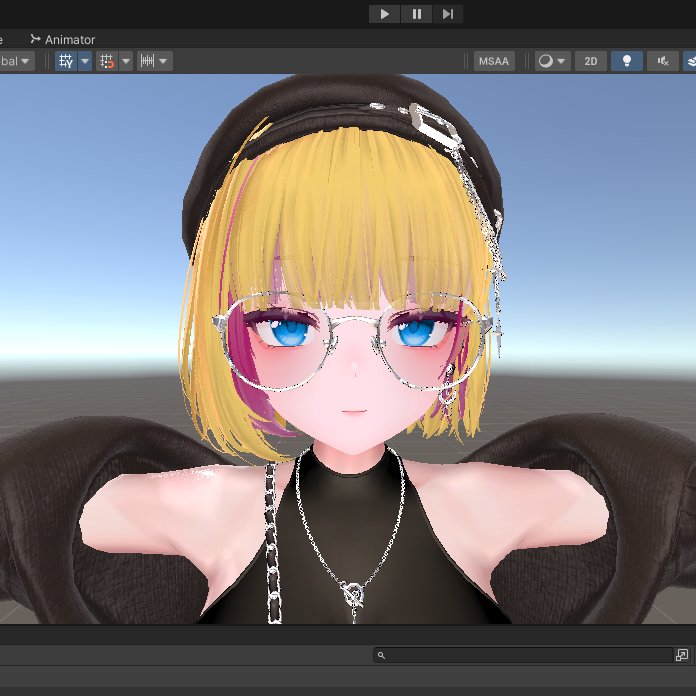696x696 pixels.
Task: Click the open-in-window icon beside search
Action: 682,655
